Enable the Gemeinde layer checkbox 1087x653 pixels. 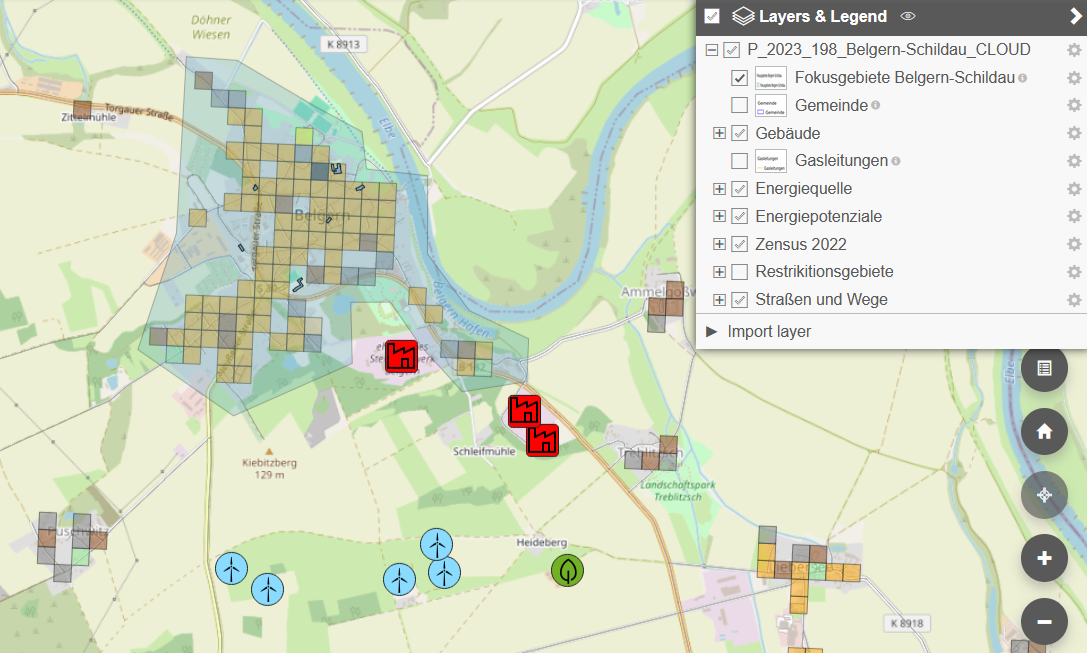coord(740,105)
